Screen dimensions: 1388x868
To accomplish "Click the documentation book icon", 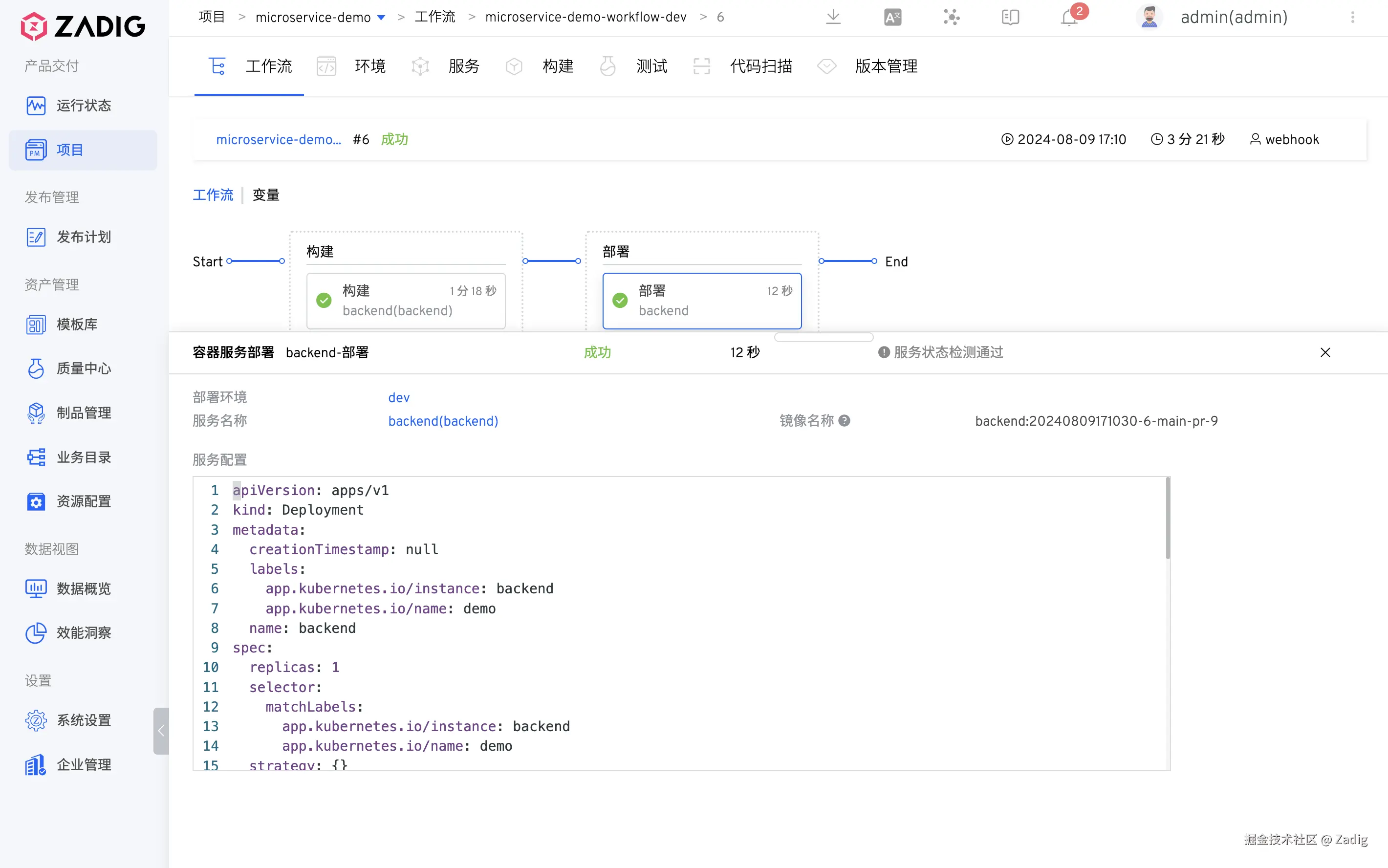I will coord(1010,17).
